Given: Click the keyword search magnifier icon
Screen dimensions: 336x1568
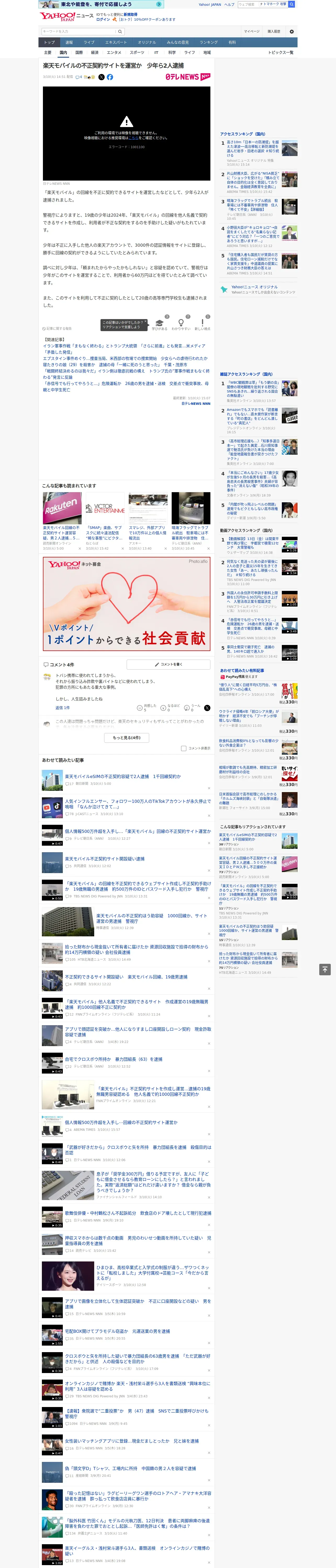Looking at the screenshot, I should tap(121, 32).
